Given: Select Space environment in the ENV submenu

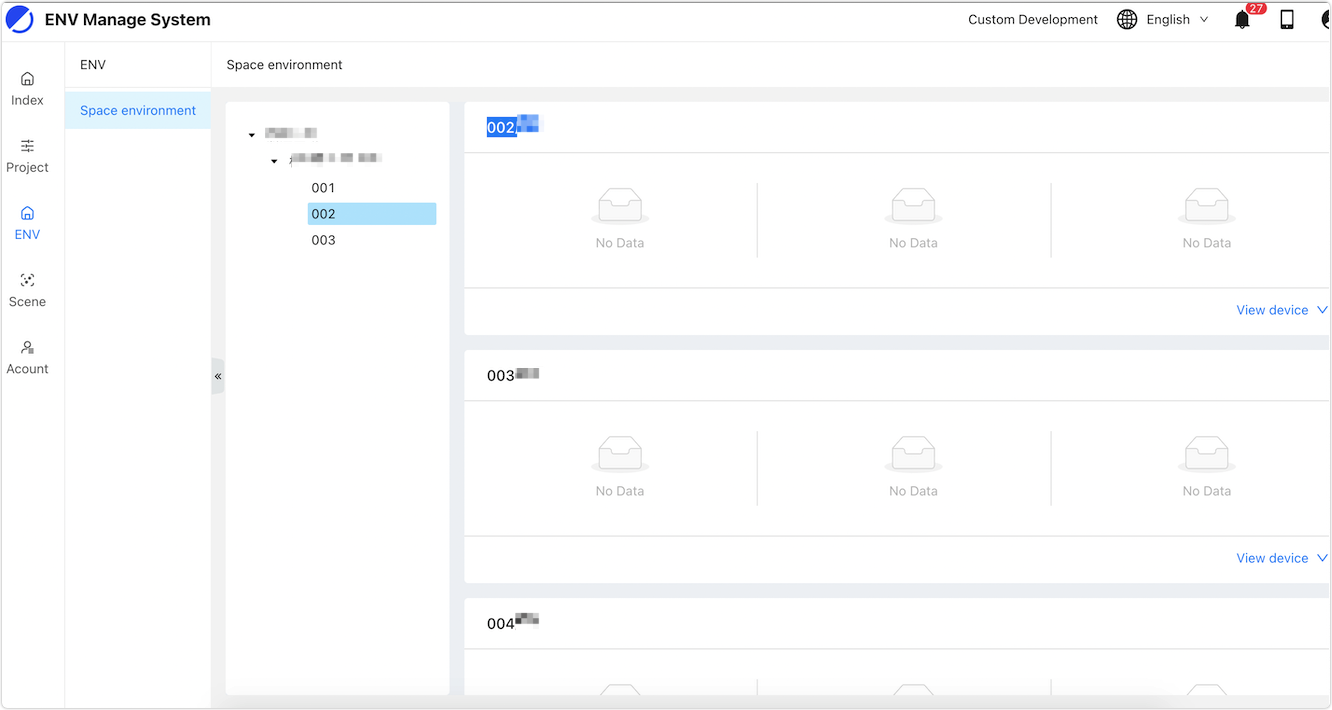Looking at the screenshot, I should (x=138, y=110).
